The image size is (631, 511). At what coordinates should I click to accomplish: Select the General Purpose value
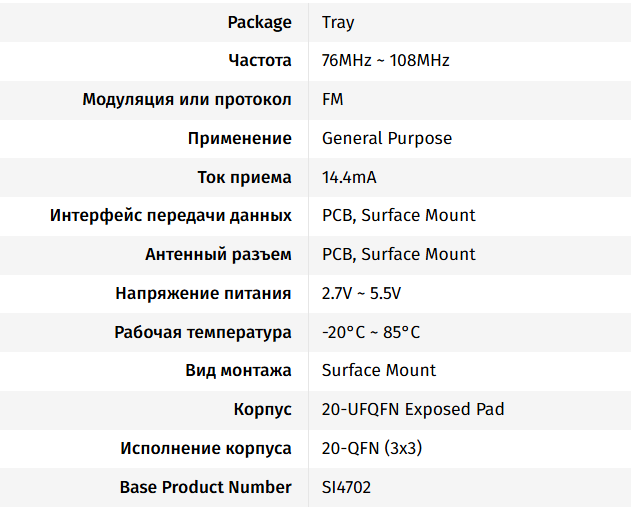pyautogui.click(x=386, y=138)
